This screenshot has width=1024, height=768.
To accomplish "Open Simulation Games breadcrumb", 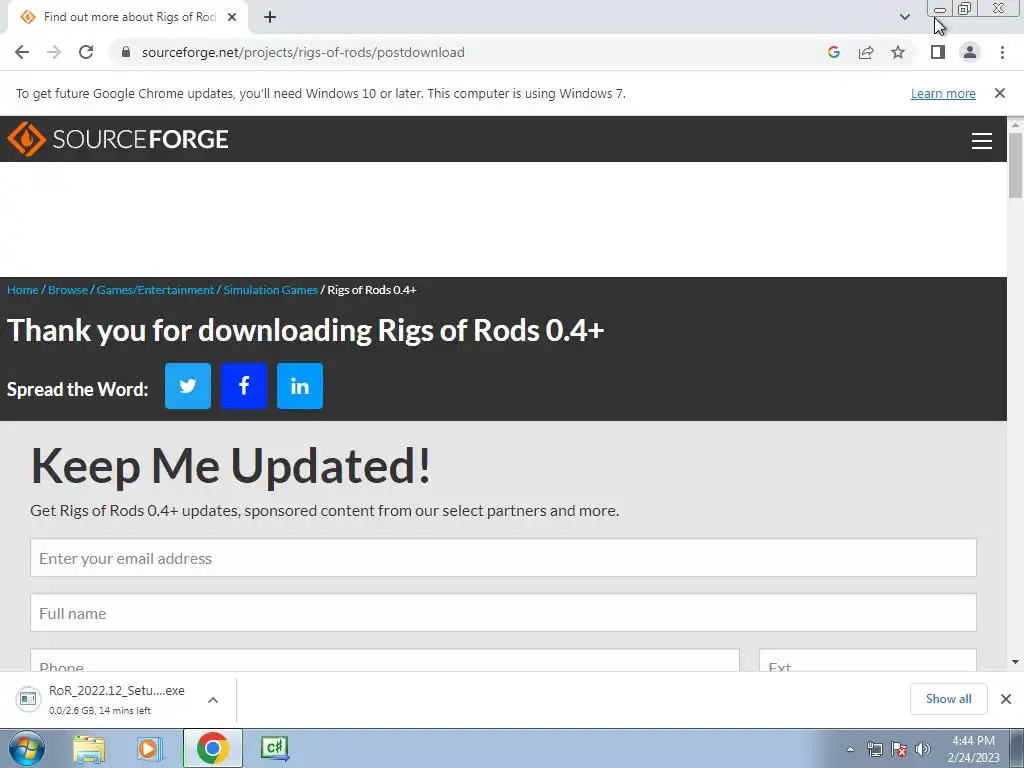I will click(x=270, y=290).
